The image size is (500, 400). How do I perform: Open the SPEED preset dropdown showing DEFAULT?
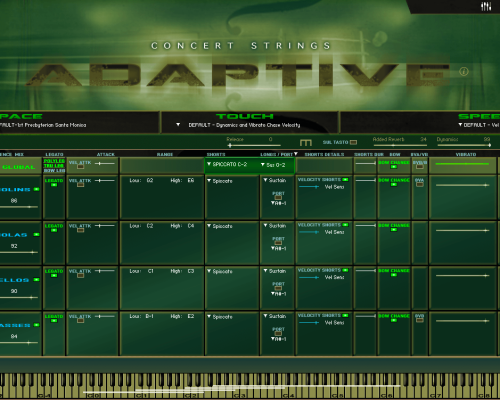479,125
